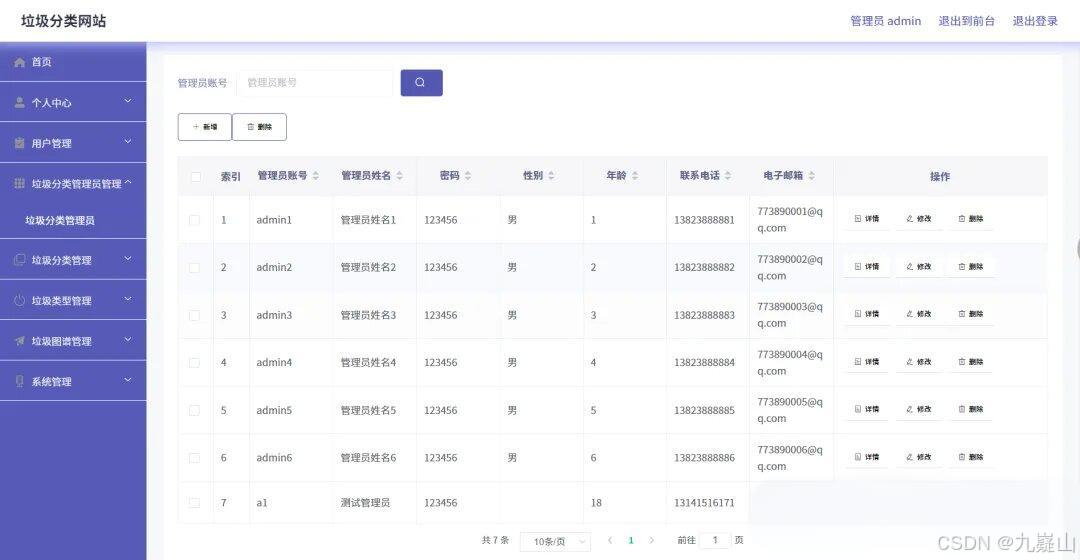Go to previous page arrow
This screenshot has height=560, width=1080.
(610, 541)
